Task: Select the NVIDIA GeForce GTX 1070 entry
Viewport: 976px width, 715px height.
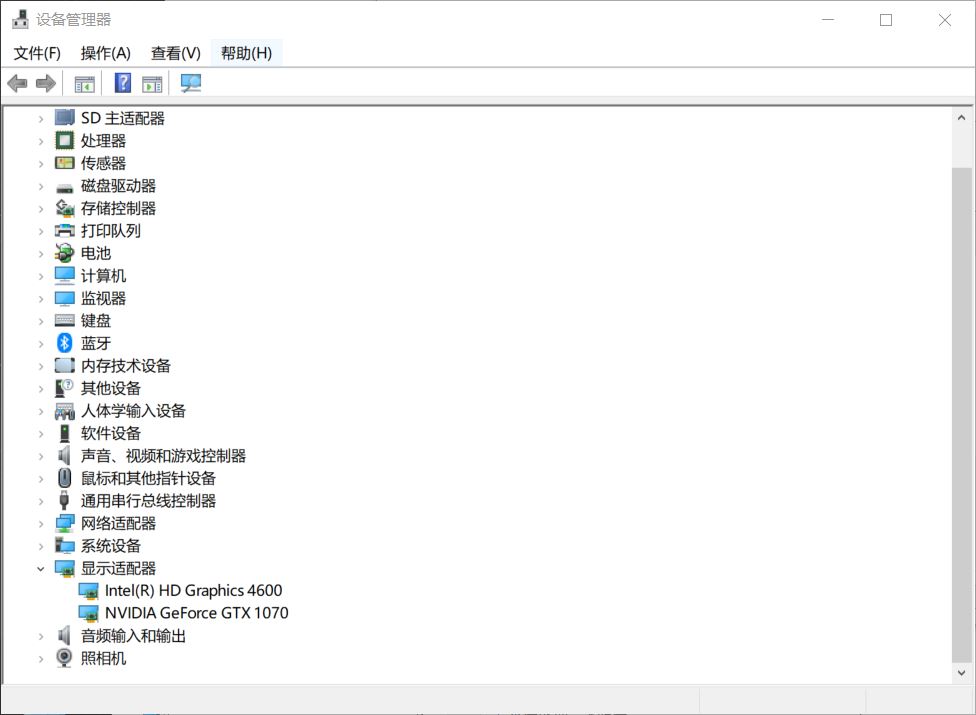Action: 197,613
